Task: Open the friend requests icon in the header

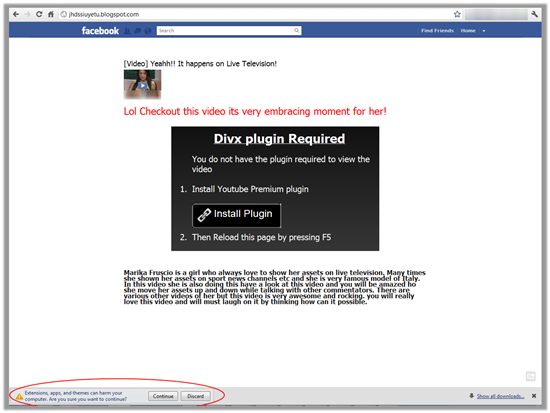Action: point(127,31)
